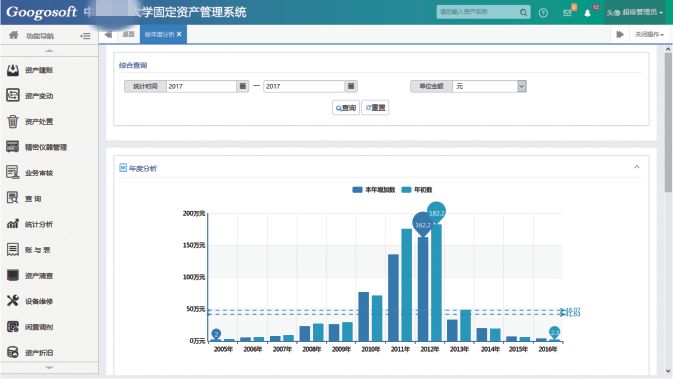Click the 2005年 axis label
Screen dimensions: 673x379
pyautogui.click(x=223, y=349)
